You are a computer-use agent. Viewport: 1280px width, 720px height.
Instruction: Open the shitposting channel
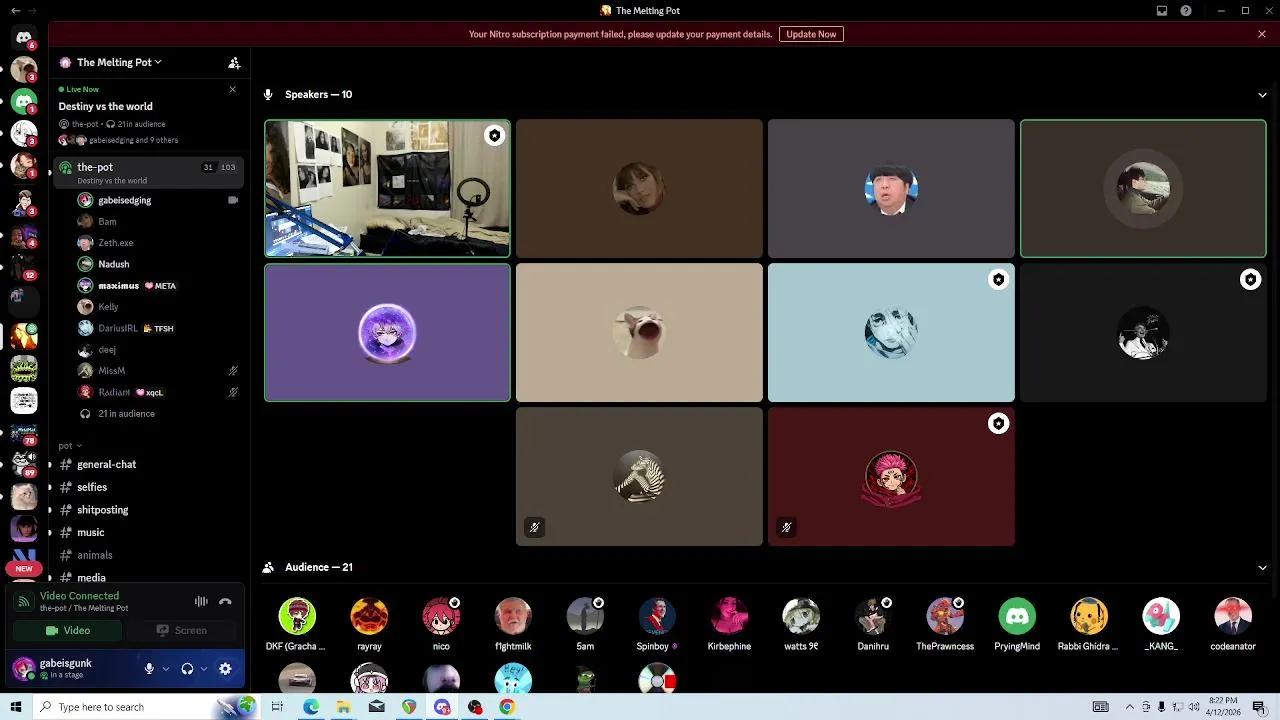[x=103, y=510]
